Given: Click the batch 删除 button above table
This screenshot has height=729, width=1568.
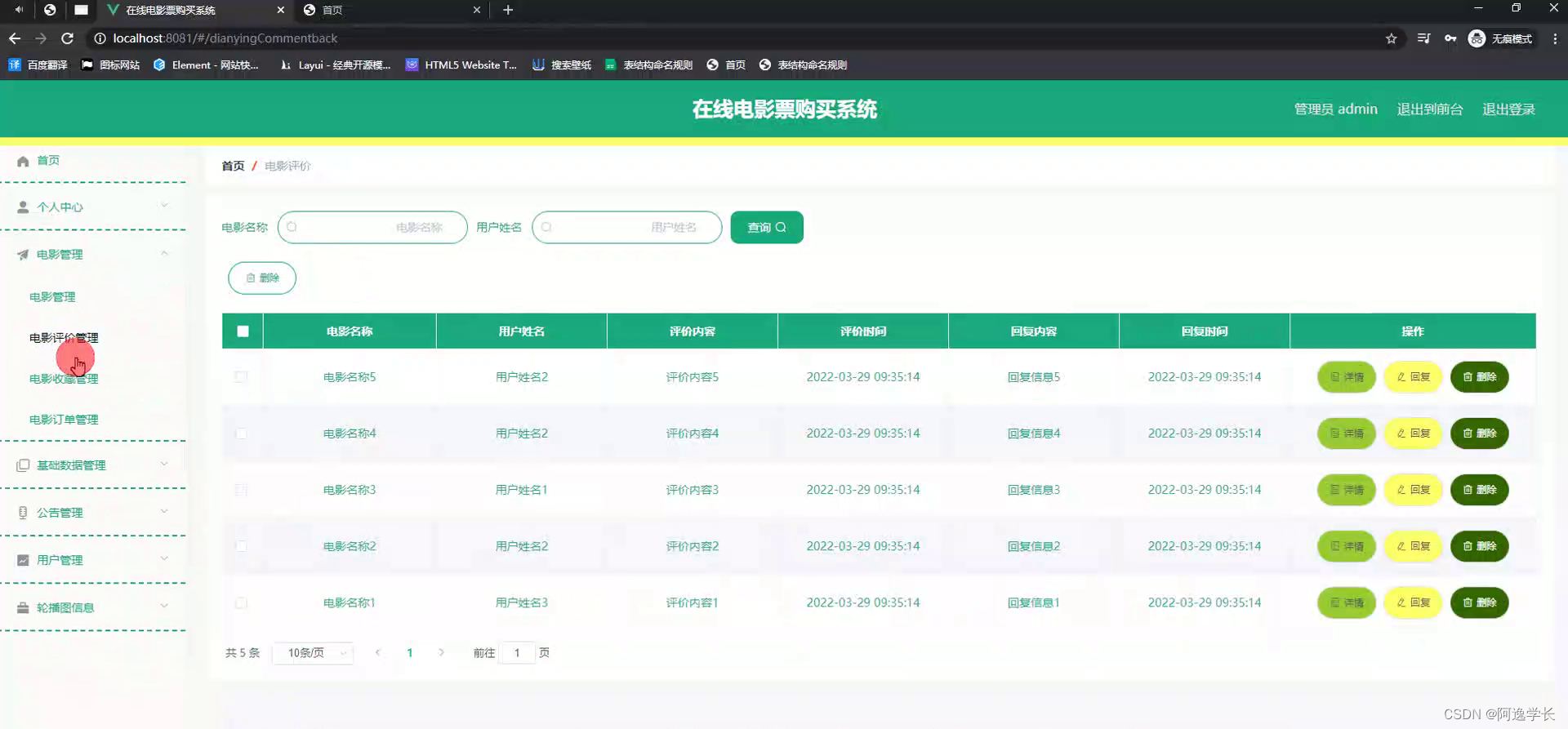Looking at the screenshot, I should click(262, 278).
